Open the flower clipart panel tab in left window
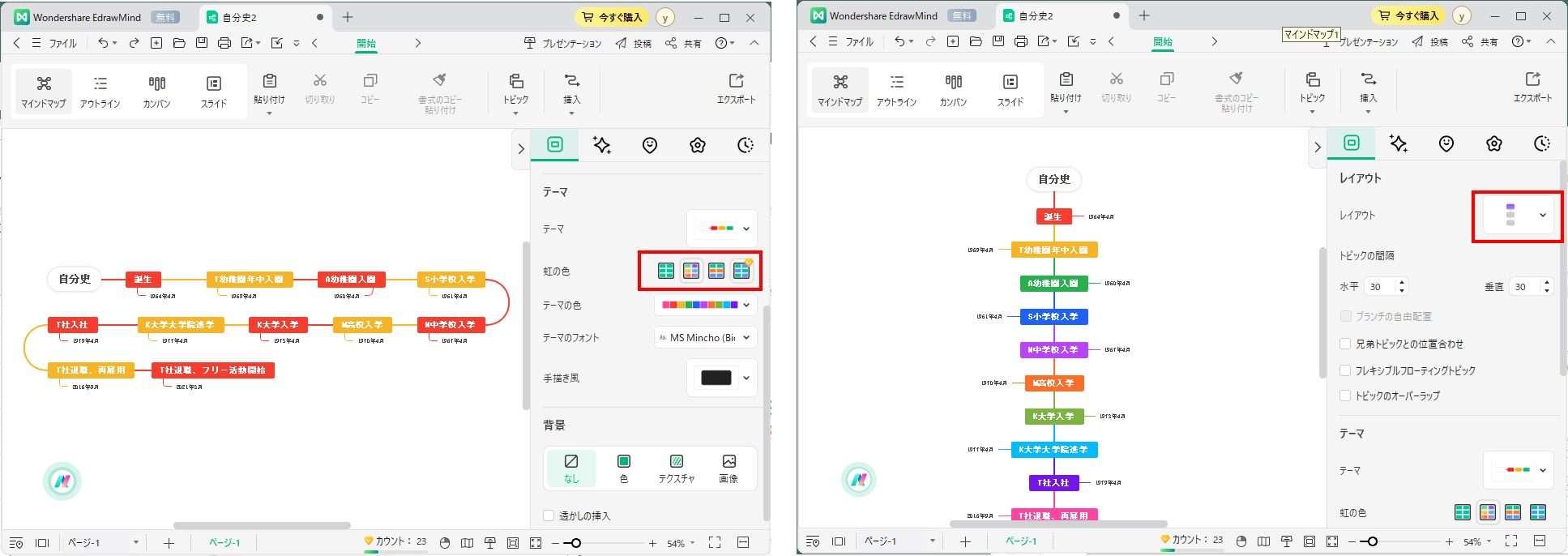Screen dimensions: 1568x556 click(x=698, y=145)
